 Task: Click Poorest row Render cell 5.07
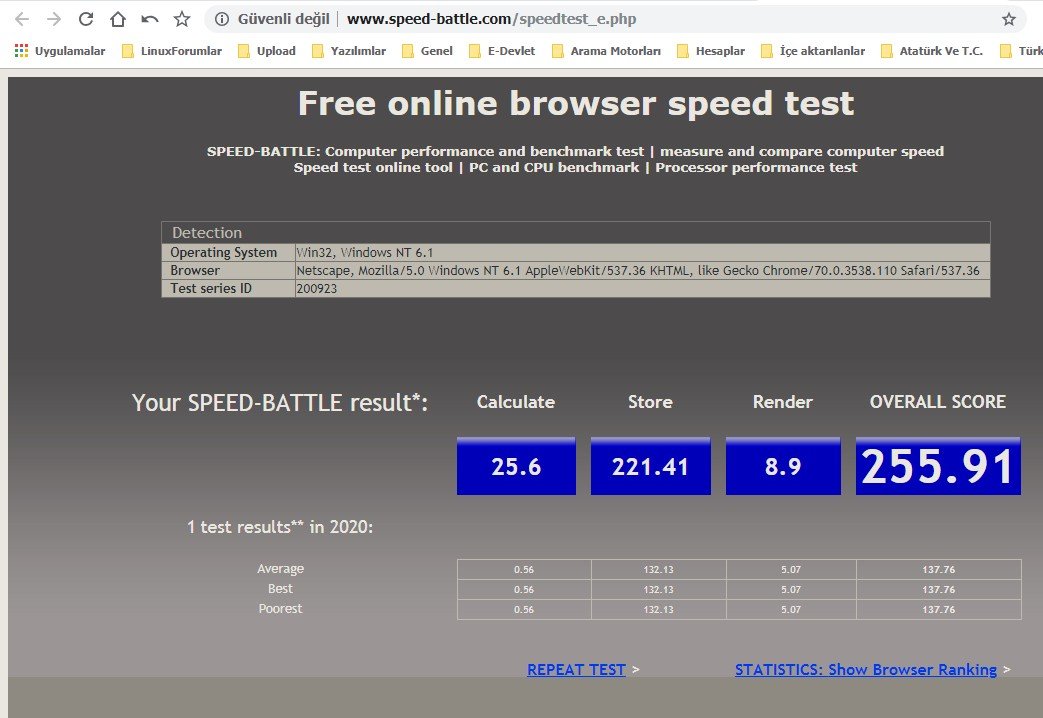[x=791, y=610]
